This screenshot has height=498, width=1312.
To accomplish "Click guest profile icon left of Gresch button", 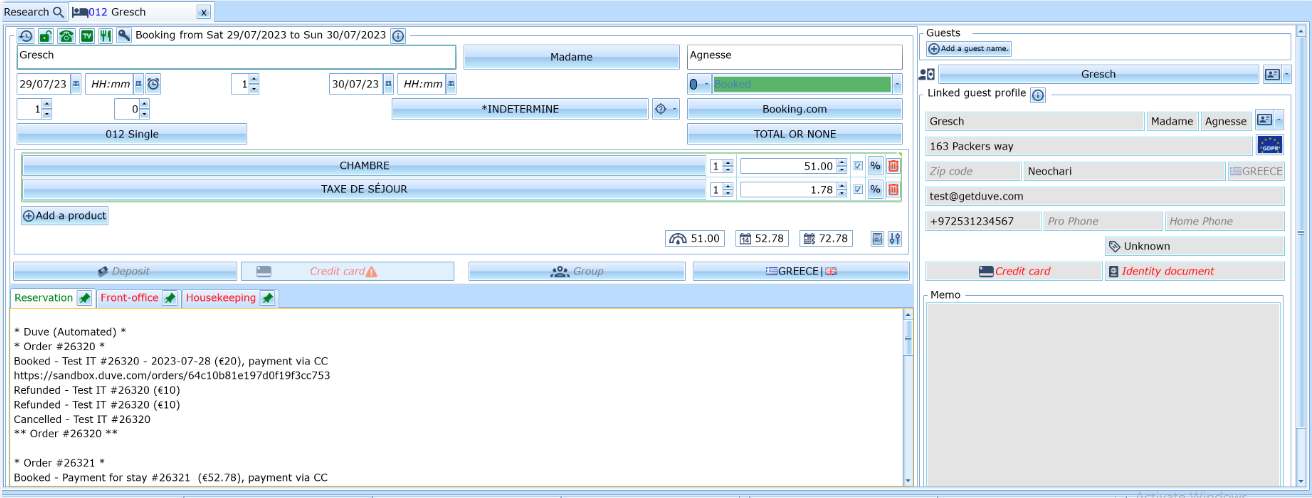I will pos(926,74).
